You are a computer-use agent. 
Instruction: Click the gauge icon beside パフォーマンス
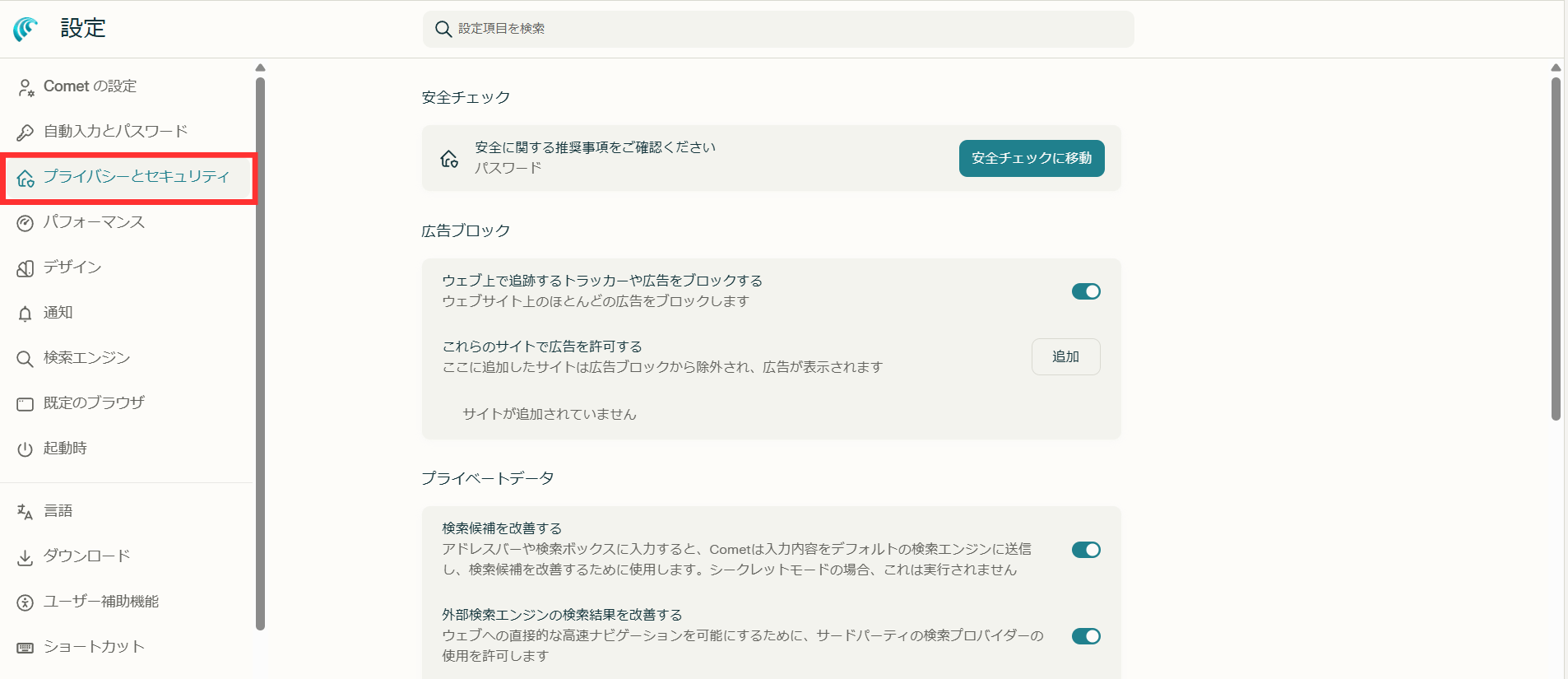pos(26,223)
